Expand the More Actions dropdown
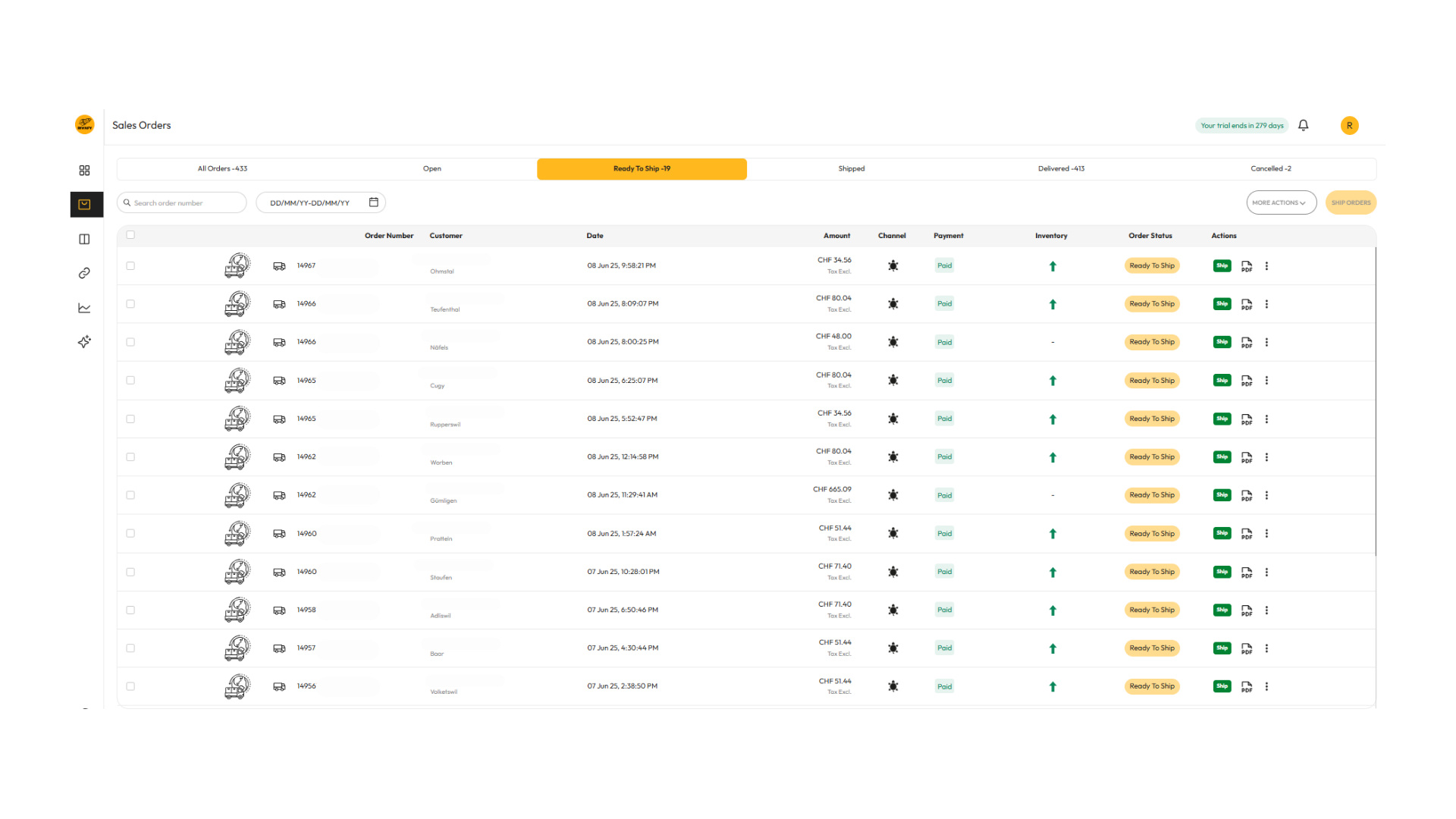This screenshot has height=819, width=1456. click(x=1281, y=202)
